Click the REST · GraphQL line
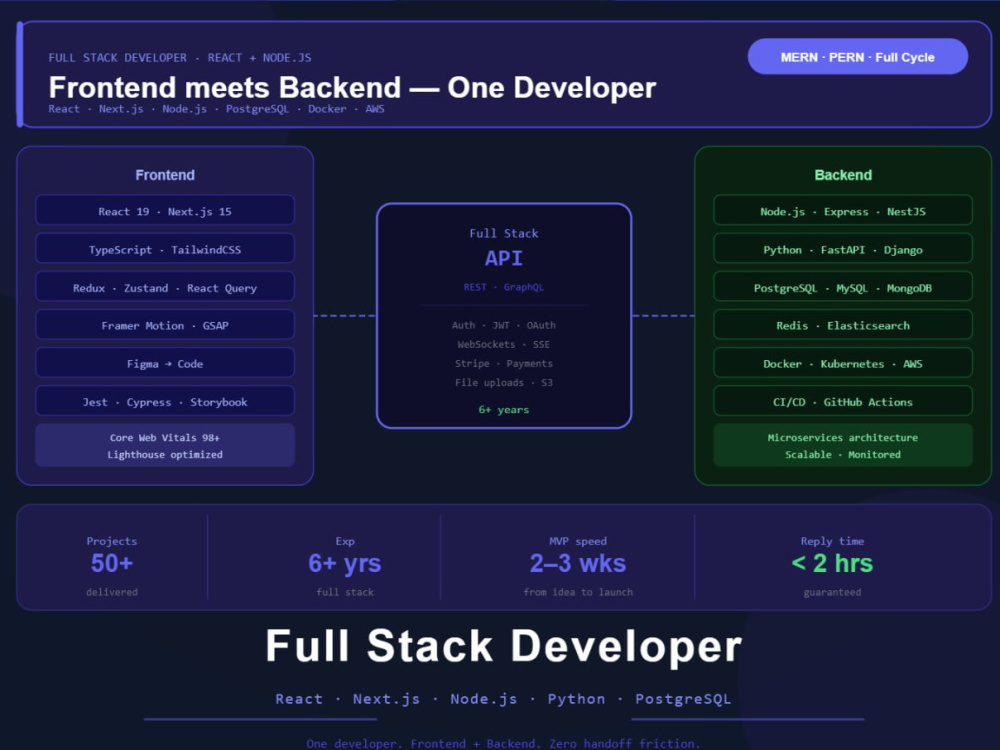Image resolution: width=1000 pixels, height=750 pixels. pos(504,287)
